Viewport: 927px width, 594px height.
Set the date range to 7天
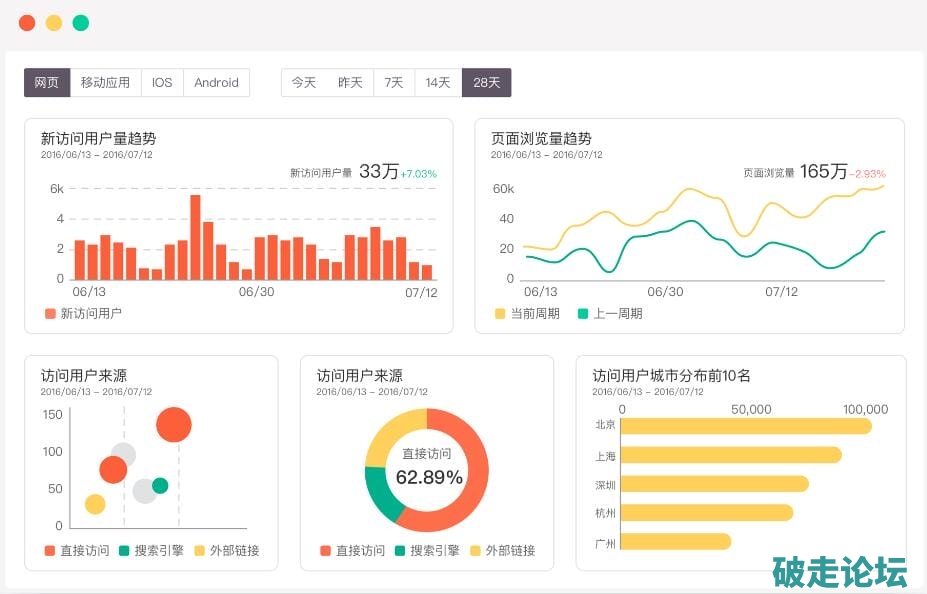coord(394,83)
